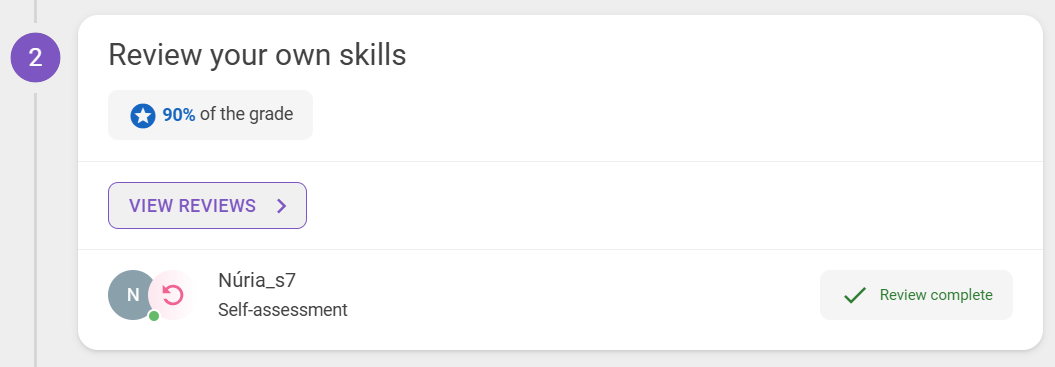Click the Review complete status badge

916,295
